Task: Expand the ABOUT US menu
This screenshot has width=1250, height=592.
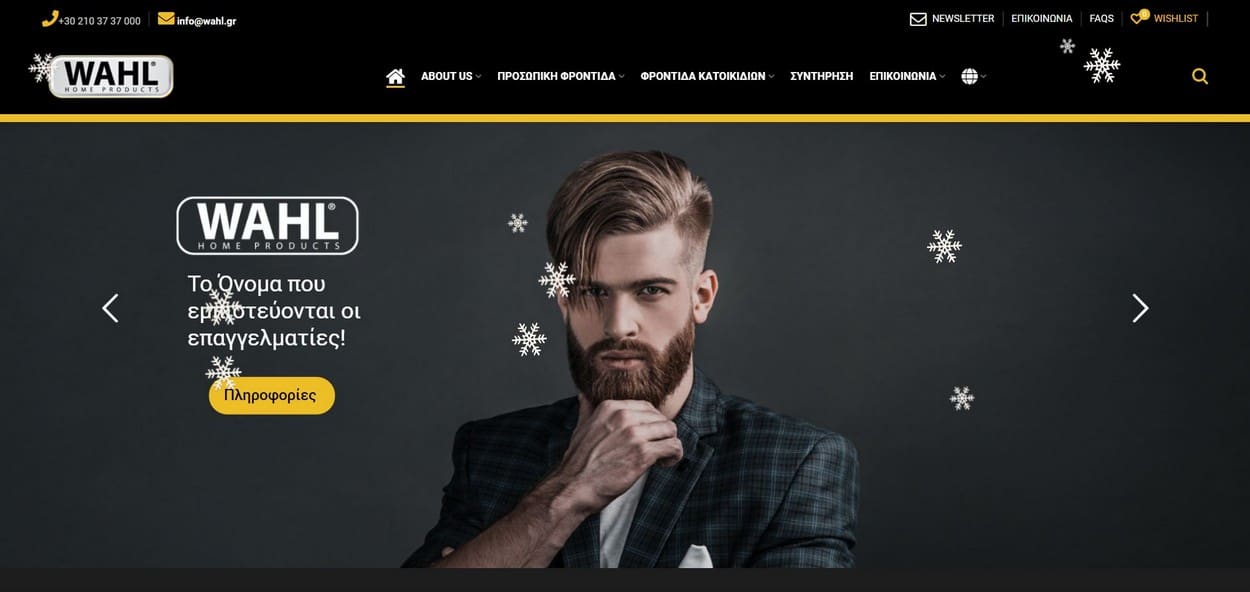Action: pyautogui.click(x=451, y=76)
